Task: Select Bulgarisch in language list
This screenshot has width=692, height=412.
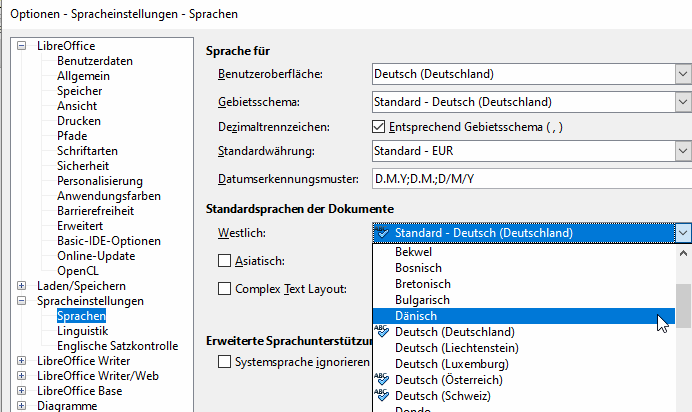Action: [524, 300]
